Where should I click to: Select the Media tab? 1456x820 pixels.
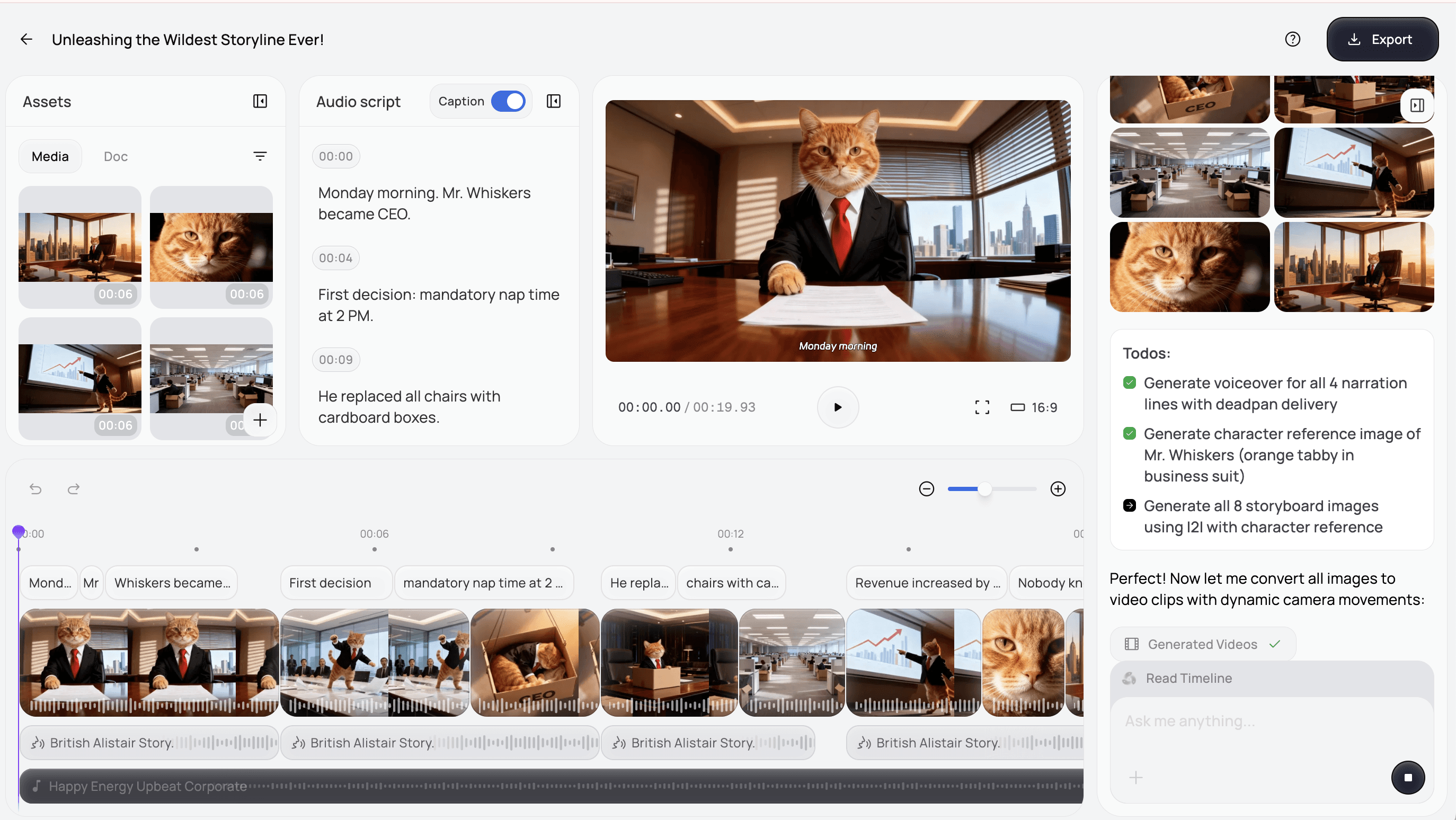pyautogui.click(x=50, y=156)
